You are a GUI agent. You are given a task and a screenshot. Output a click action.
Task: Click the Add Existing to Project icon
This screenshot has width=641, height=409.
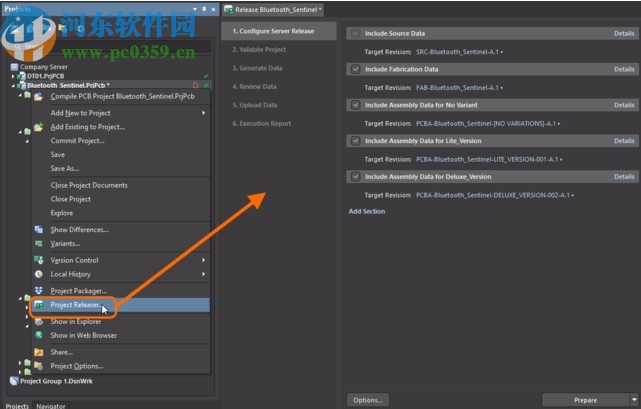pos(38,127)
